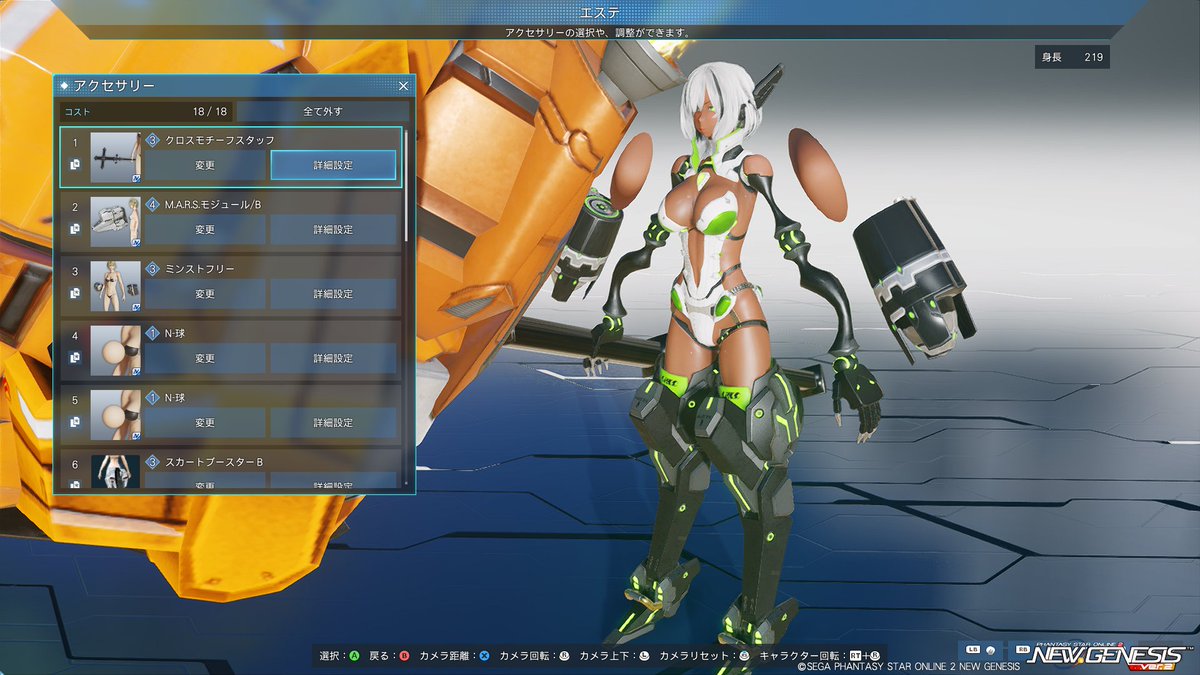Image resolution: width=1200 pixels, height=675 pixels.
Task: Click cost badge 3 beside クロスモチーフスタッフ
Action: tap(153, 140)
